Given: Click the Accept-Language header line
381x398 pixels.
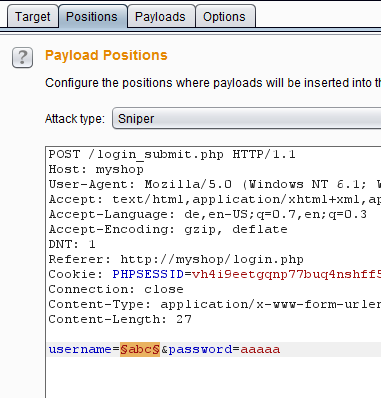Looking at the screenshot, I should 208,214.
